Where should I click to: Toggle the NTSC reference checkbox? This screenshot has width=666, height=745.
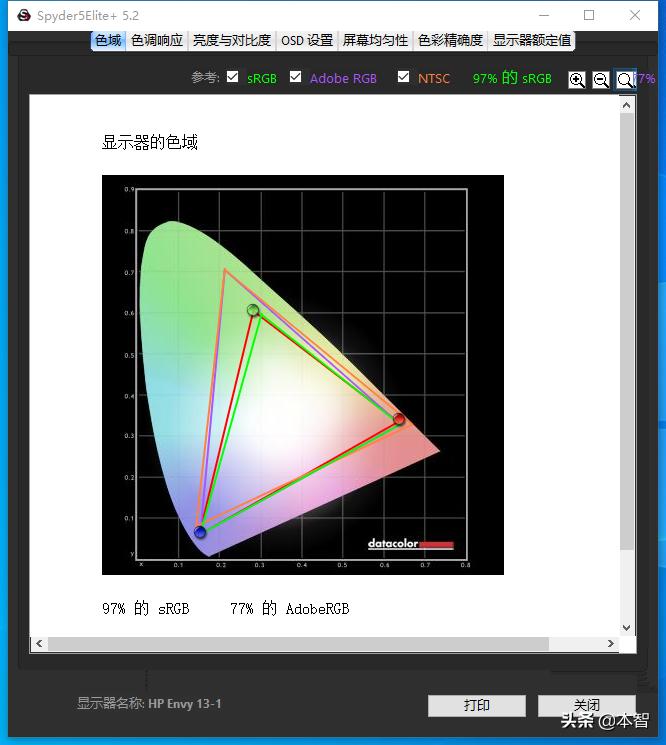click(403, 76)
